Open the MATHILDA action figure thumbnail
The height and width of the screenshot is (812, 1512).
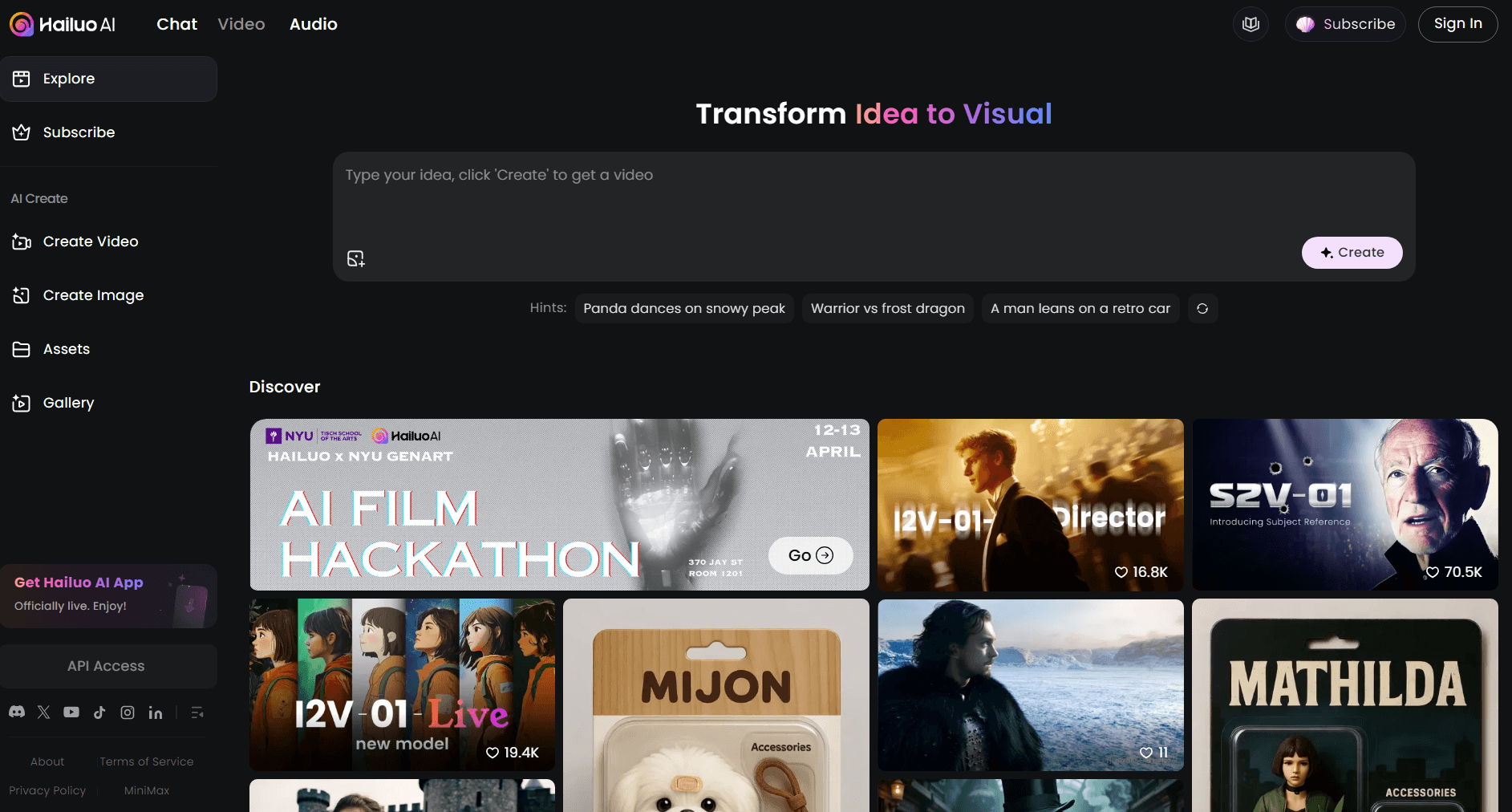pyautogui.click(x=1345, y=705)
